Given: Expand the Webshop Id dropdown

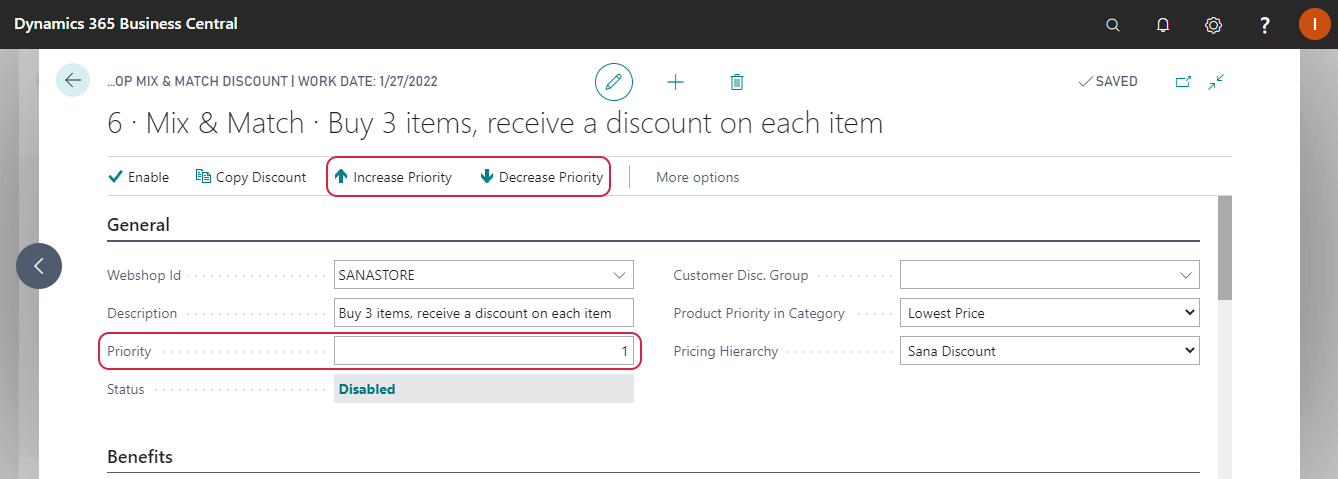Looking at the screenshot, I should coord(618,275).
